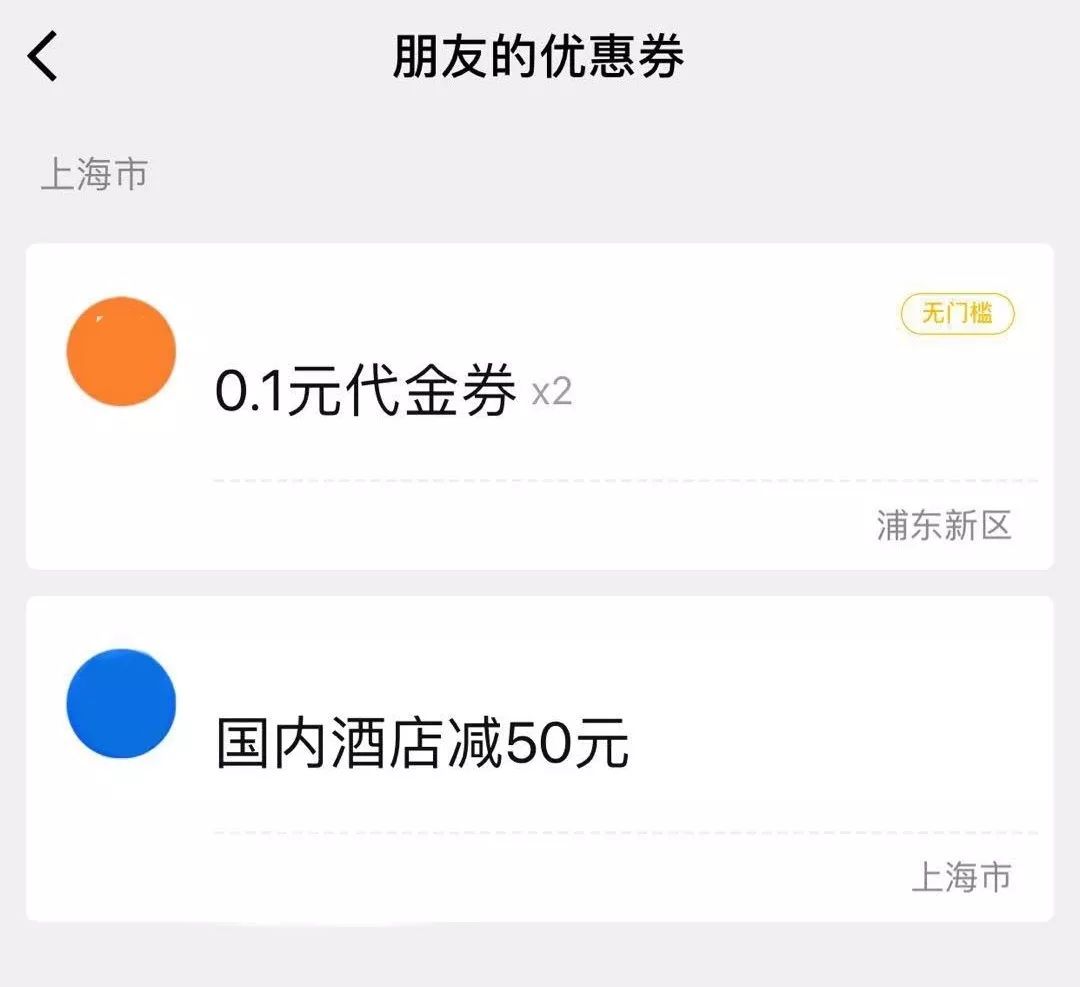Tap the orange circle merchant icon
This screenshot has width=1080, height=987.
click(x=121, y=351)
